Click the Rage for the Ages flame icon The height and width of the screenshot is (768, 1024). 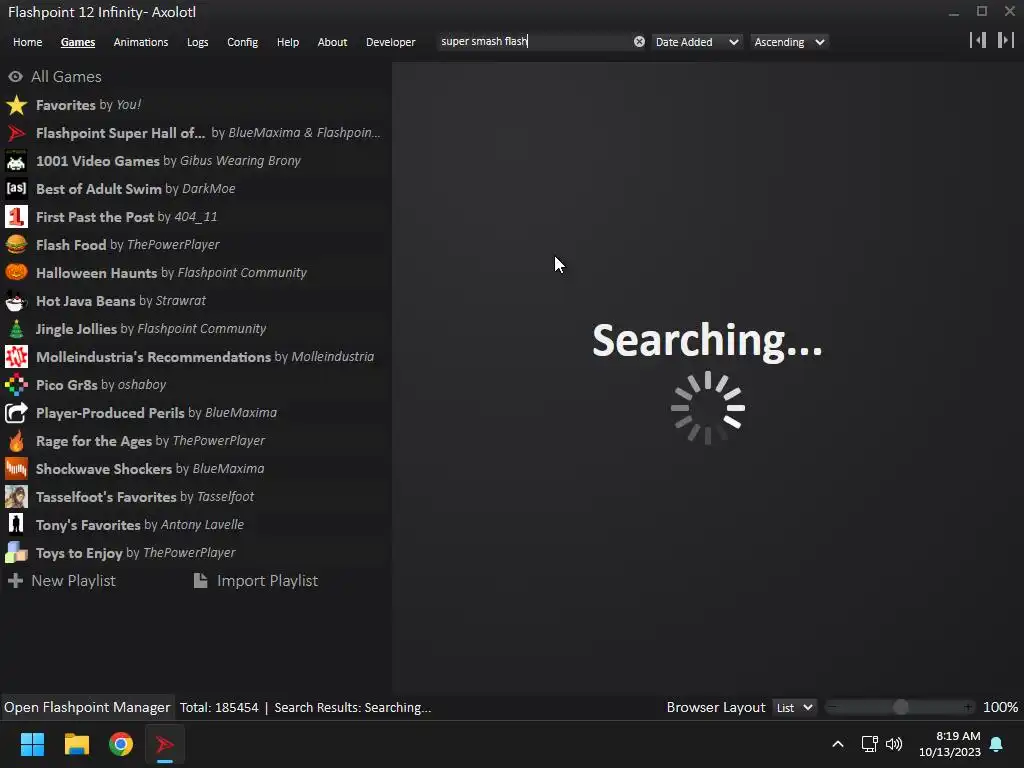point(16,441)
